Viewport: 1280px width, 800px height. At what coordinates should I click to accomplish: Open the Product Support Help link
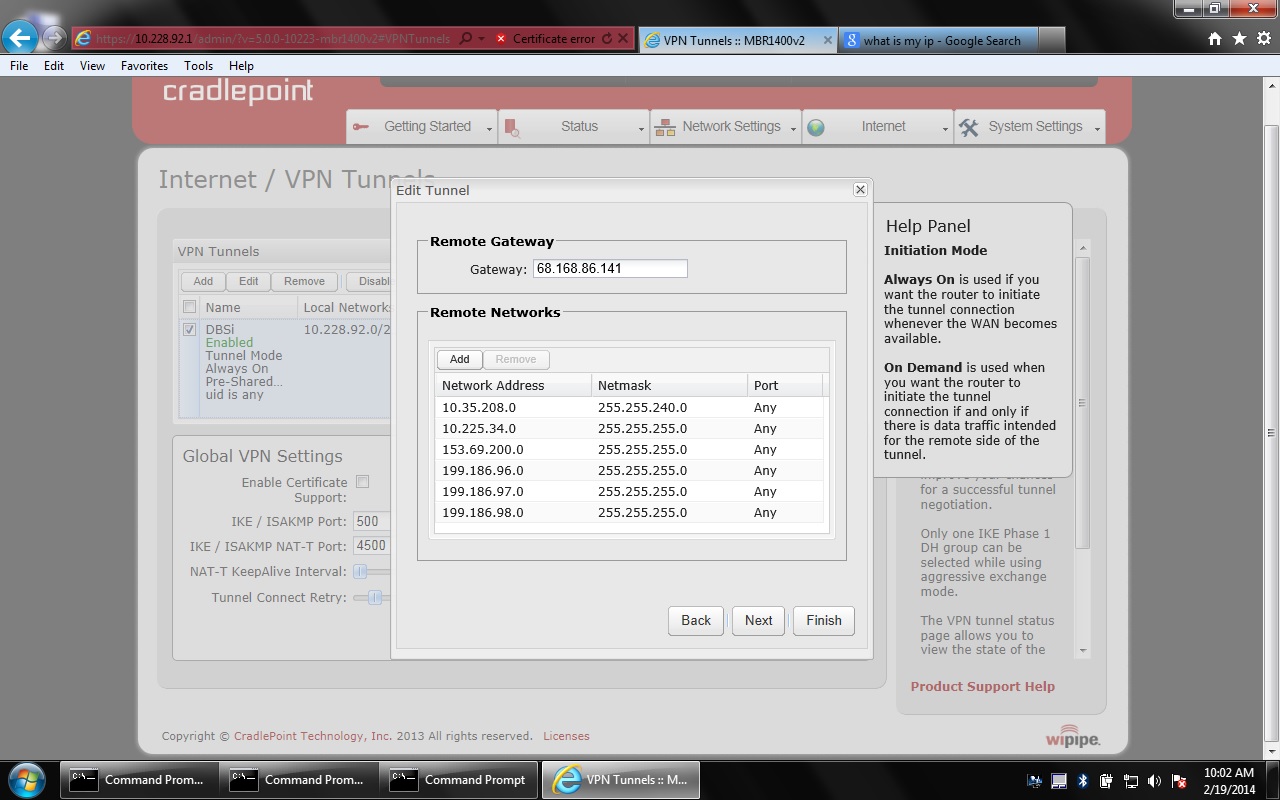click(982, 686)
